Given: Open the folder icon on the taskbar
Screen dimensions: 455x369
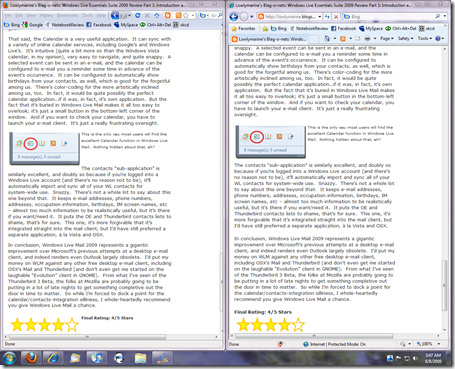Looking at the screenshot, I should click(141, 358).
